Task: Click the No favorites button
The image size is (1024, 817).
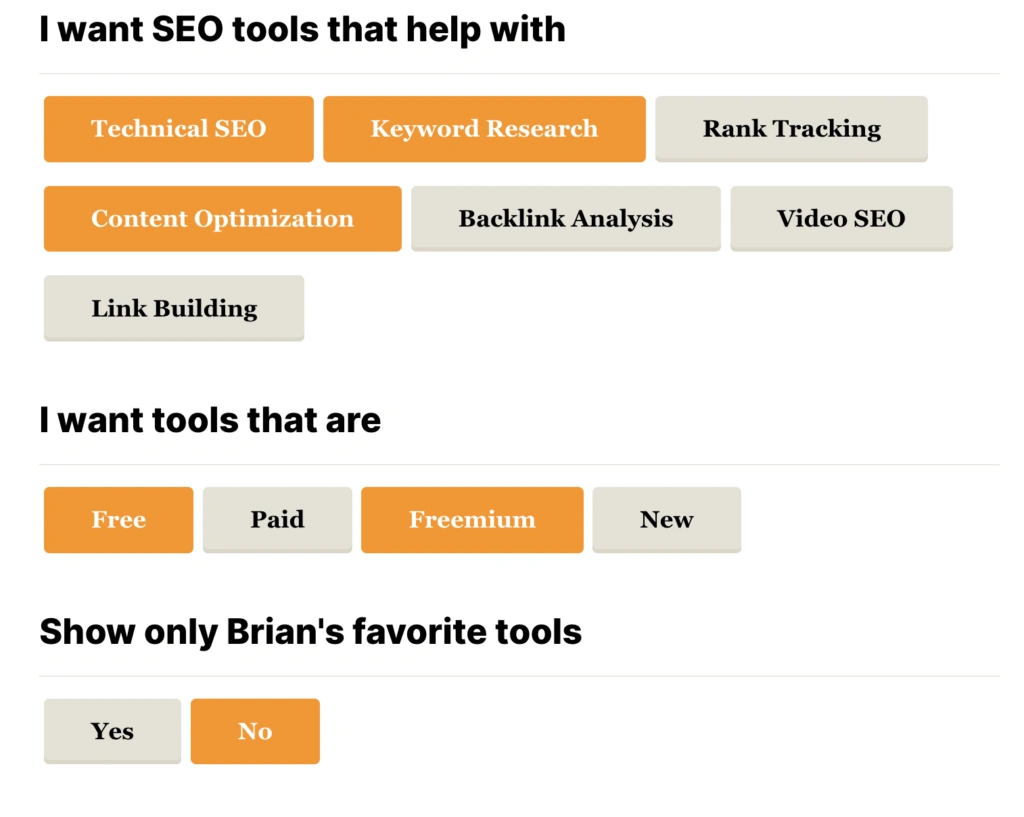Action: point(255,732)
